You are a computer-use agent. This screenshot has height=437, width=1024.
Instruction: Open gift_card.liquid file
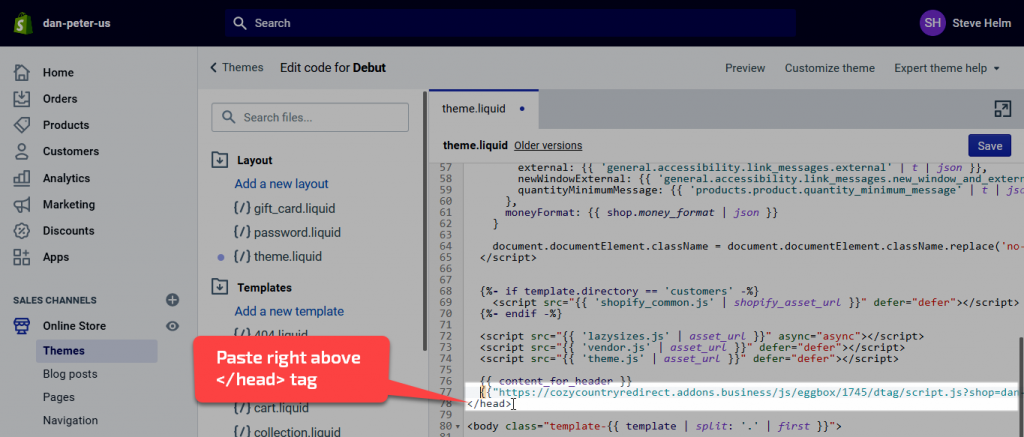[x=295, y=209]
